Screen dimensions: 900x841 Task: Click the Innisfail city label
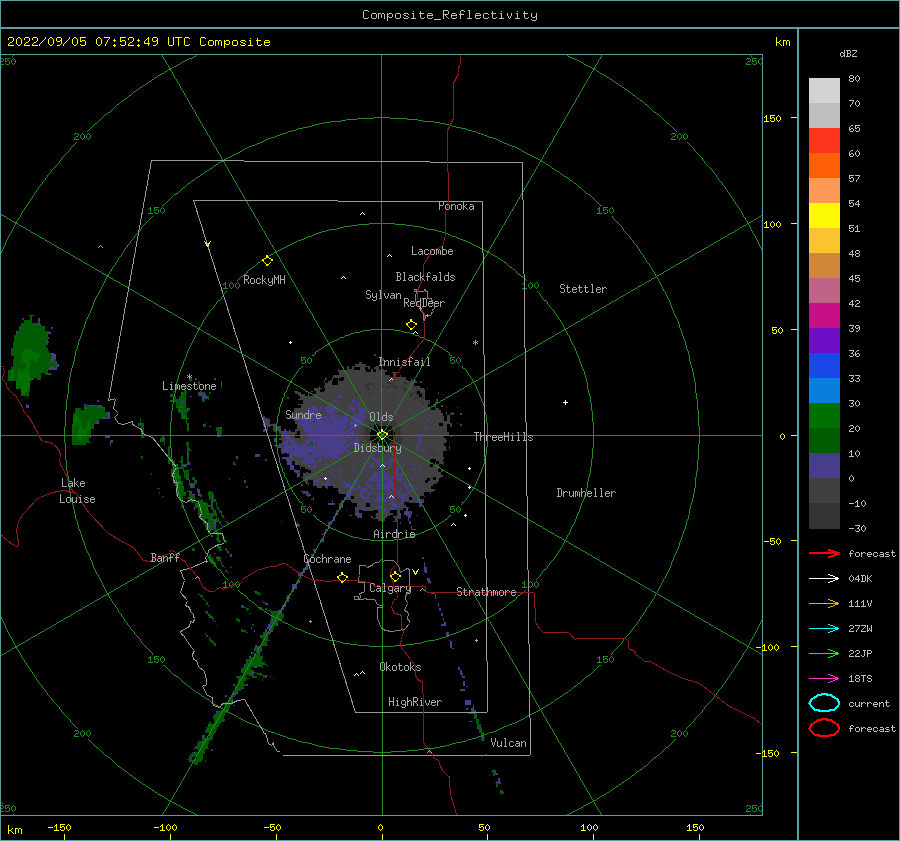[404, 362]
